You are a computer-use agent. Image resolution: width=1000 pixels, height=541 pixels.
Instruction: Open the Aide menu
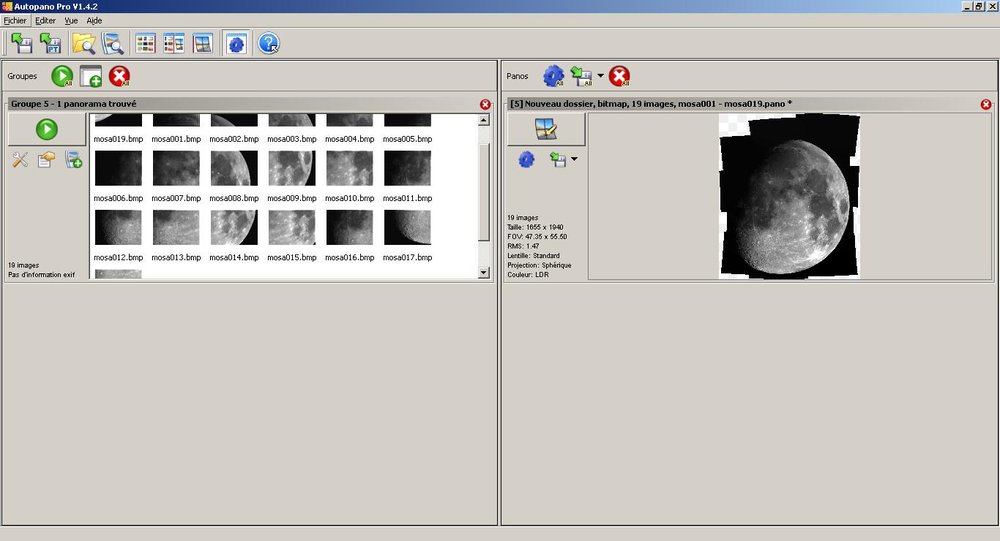pos(94,20)
